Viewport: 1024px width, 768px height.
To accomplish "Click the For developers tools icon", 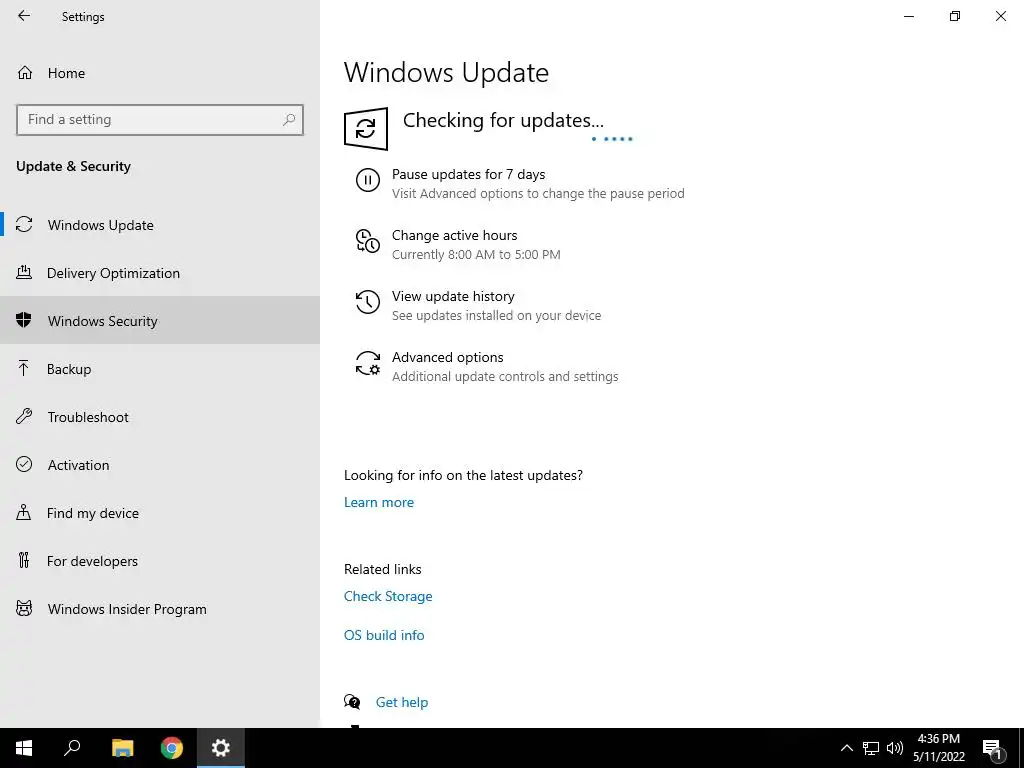I will [x=24, y=560].
